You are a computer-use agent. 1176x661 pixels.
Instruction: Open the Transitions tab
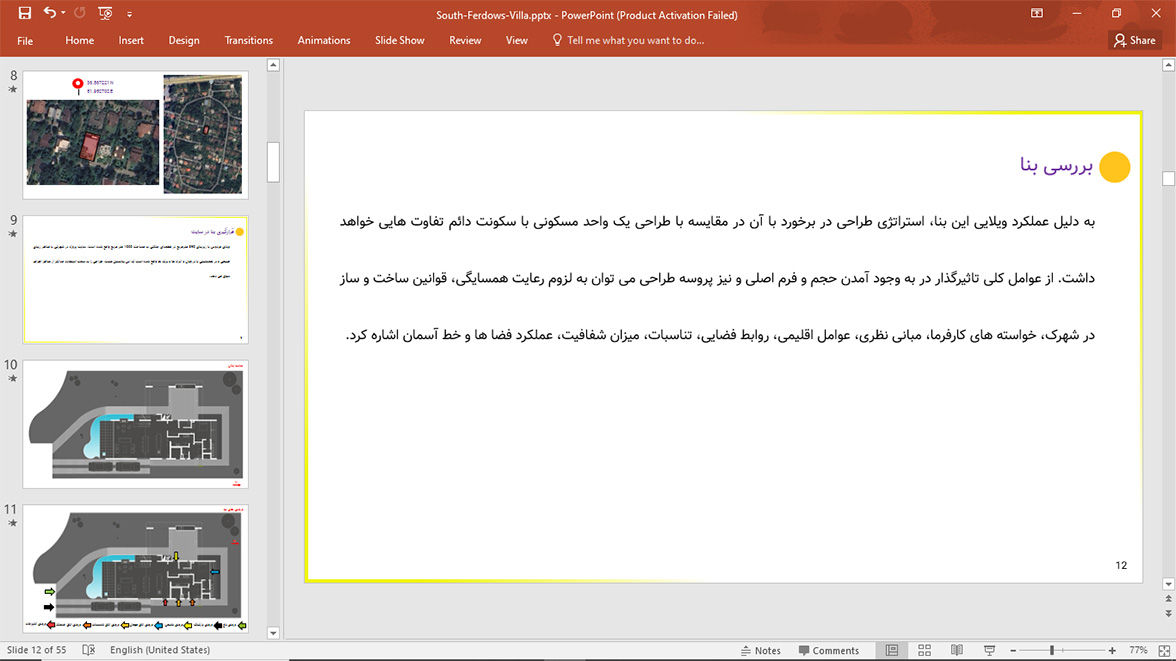pos(248,41)
